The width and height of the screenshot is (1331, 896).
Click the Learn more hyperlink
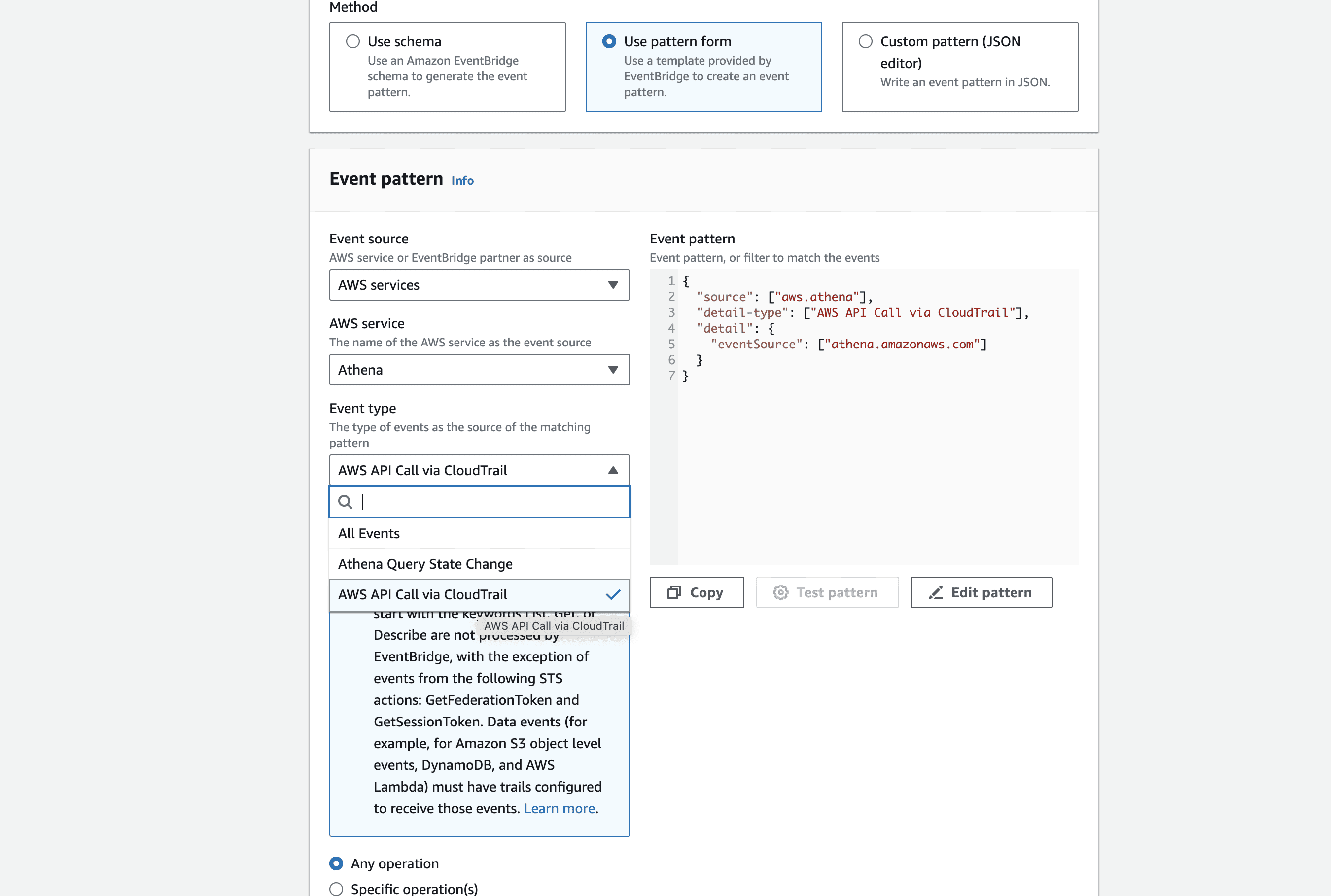pos(559,808)
